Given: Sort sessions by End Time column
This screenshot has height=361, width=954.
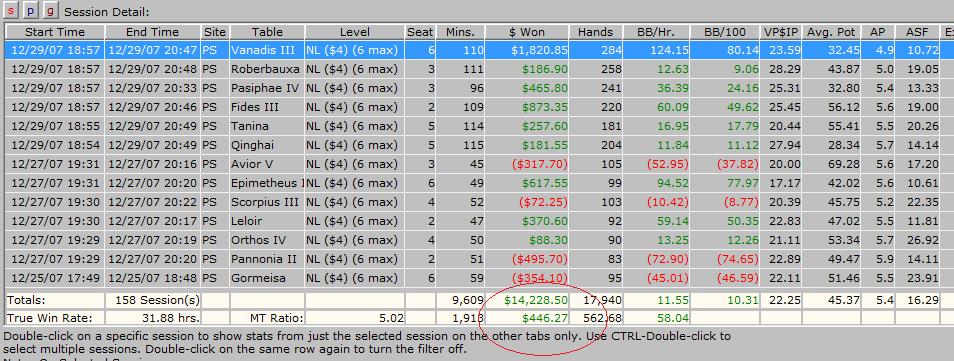Looking at the screenshot, I should (x=153, y=32).
